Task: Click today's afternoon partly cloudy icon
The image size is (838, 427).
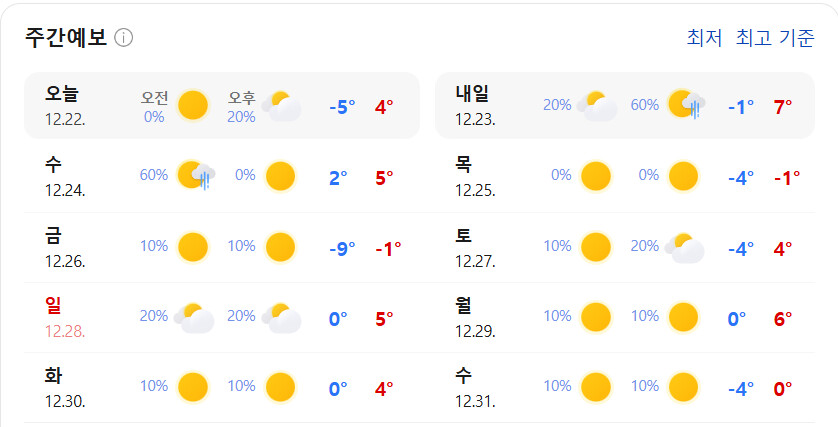Action: point(281,106)
